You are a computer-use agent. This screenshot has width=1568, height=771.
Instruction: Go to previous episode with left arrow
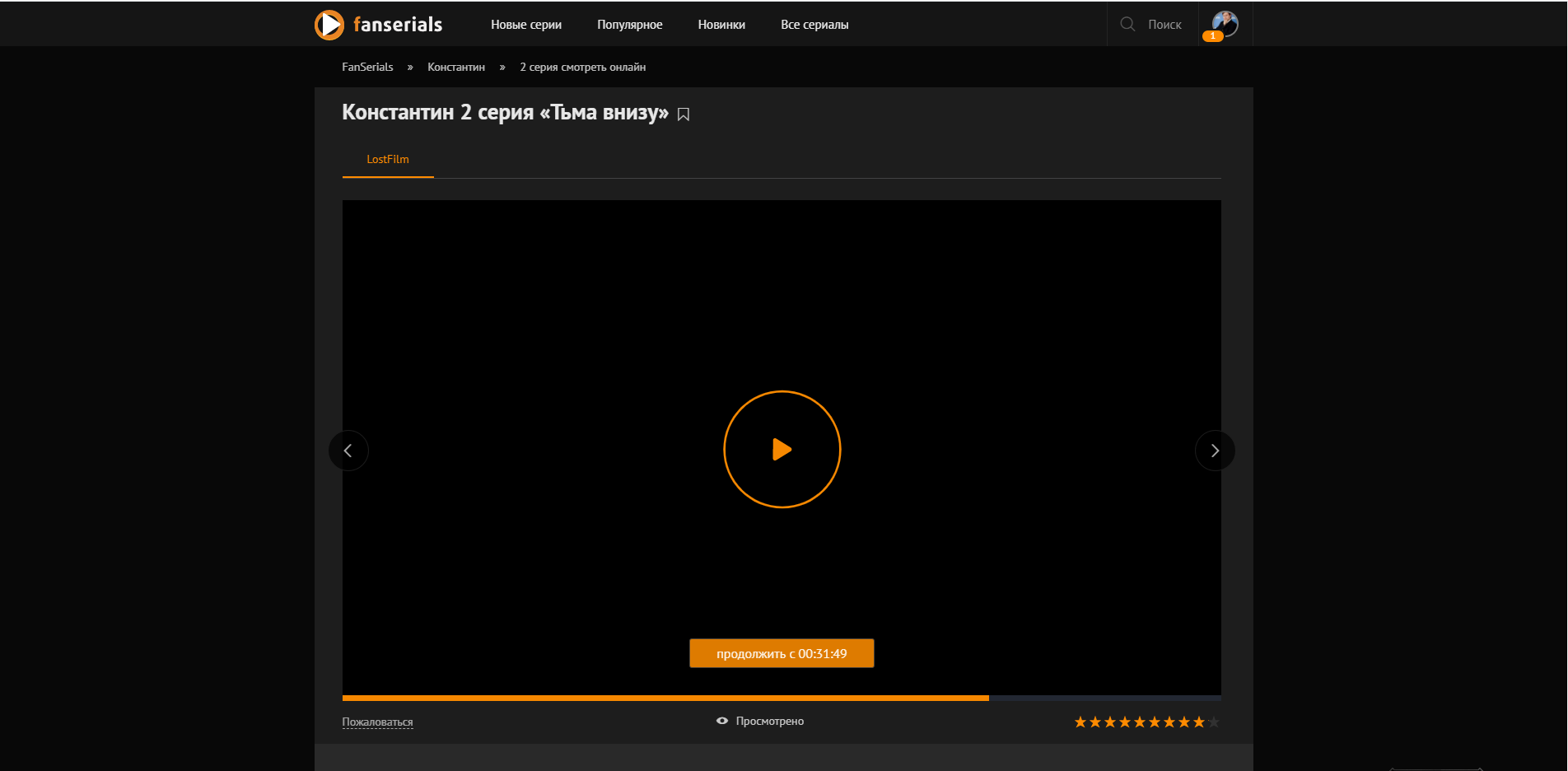click(348, 451)
